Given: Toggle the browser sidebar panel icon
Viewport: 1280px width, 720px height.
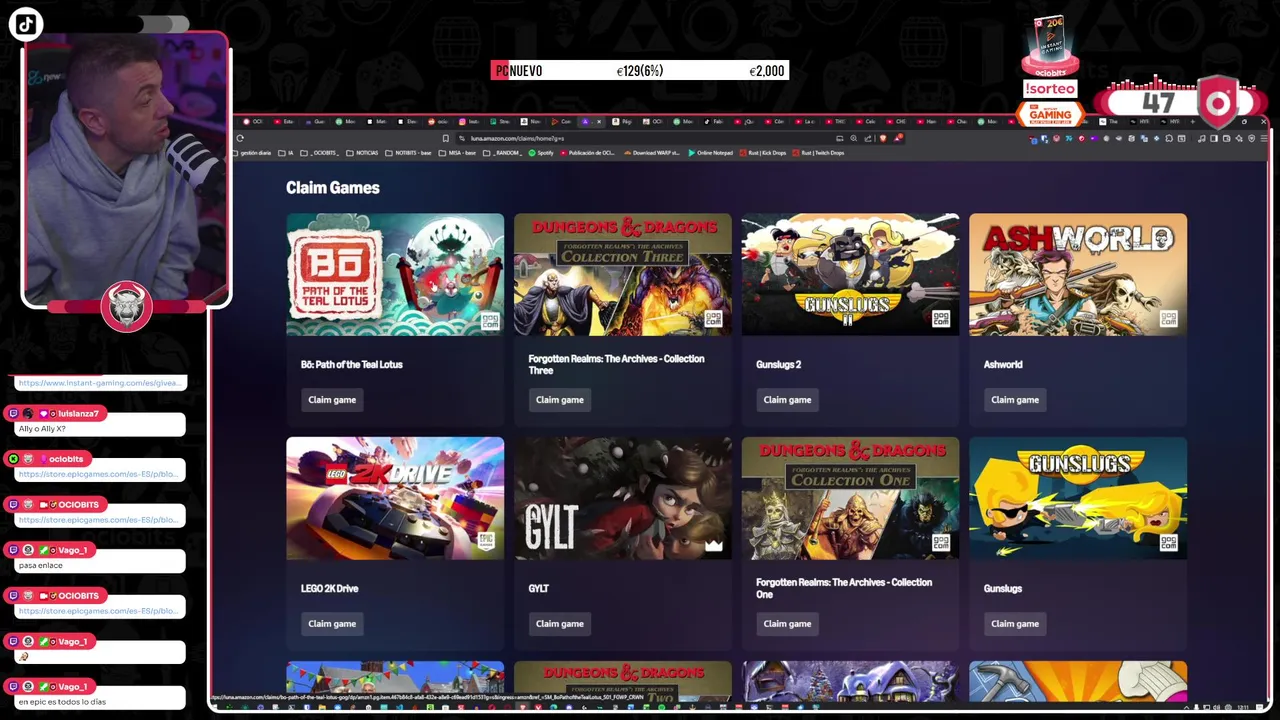Looking at the screenshot, I should [x=1213, y=138].
